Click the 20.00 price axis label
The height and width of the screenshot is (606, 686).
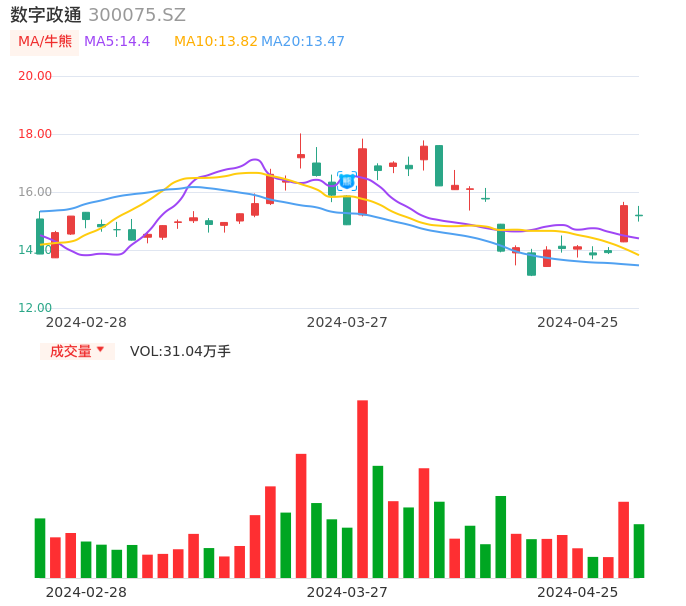click(x=35, y=76)
